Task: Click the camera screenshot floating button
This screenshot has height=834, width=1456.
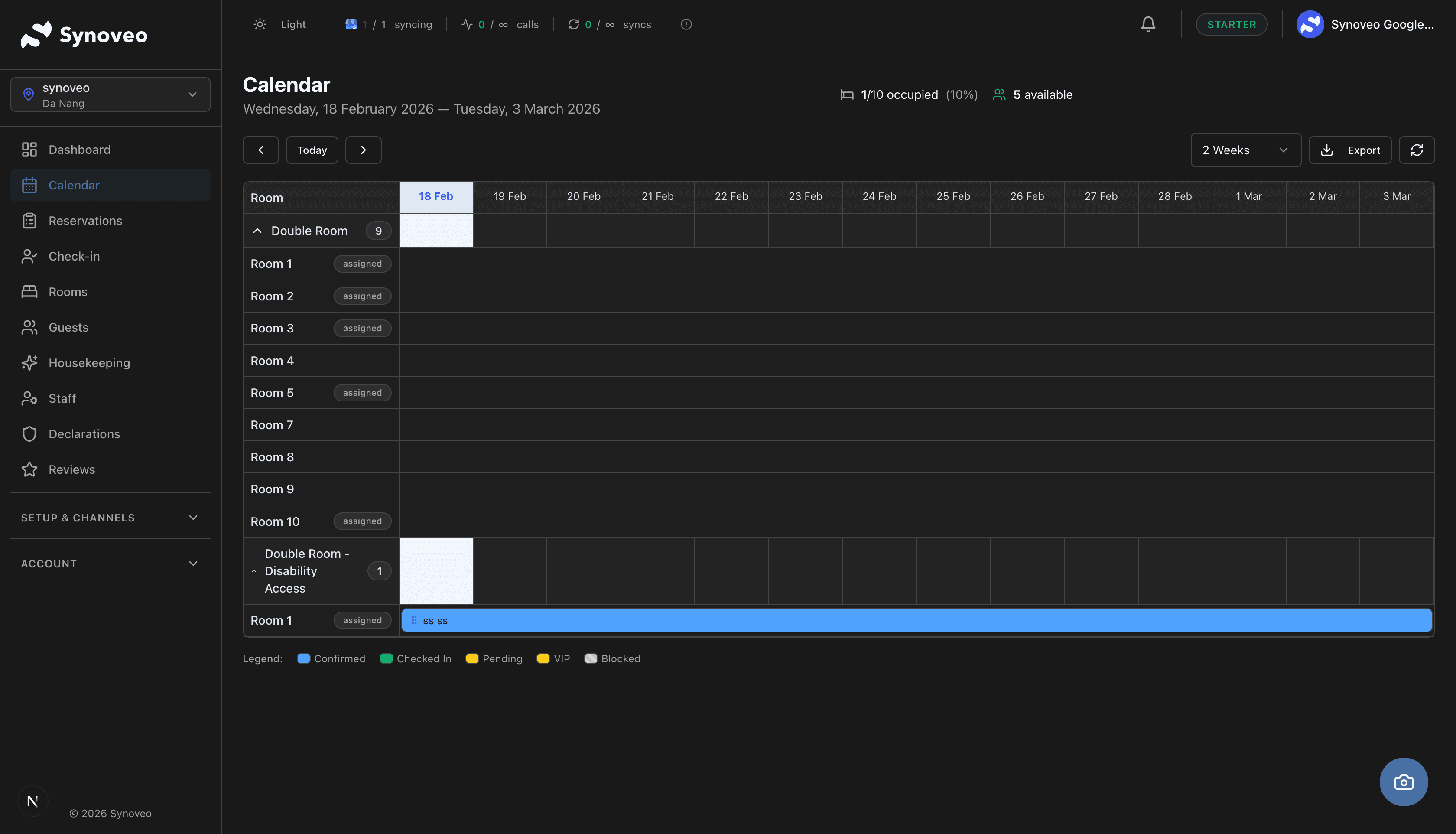Action: click(x=1403, y=782)
